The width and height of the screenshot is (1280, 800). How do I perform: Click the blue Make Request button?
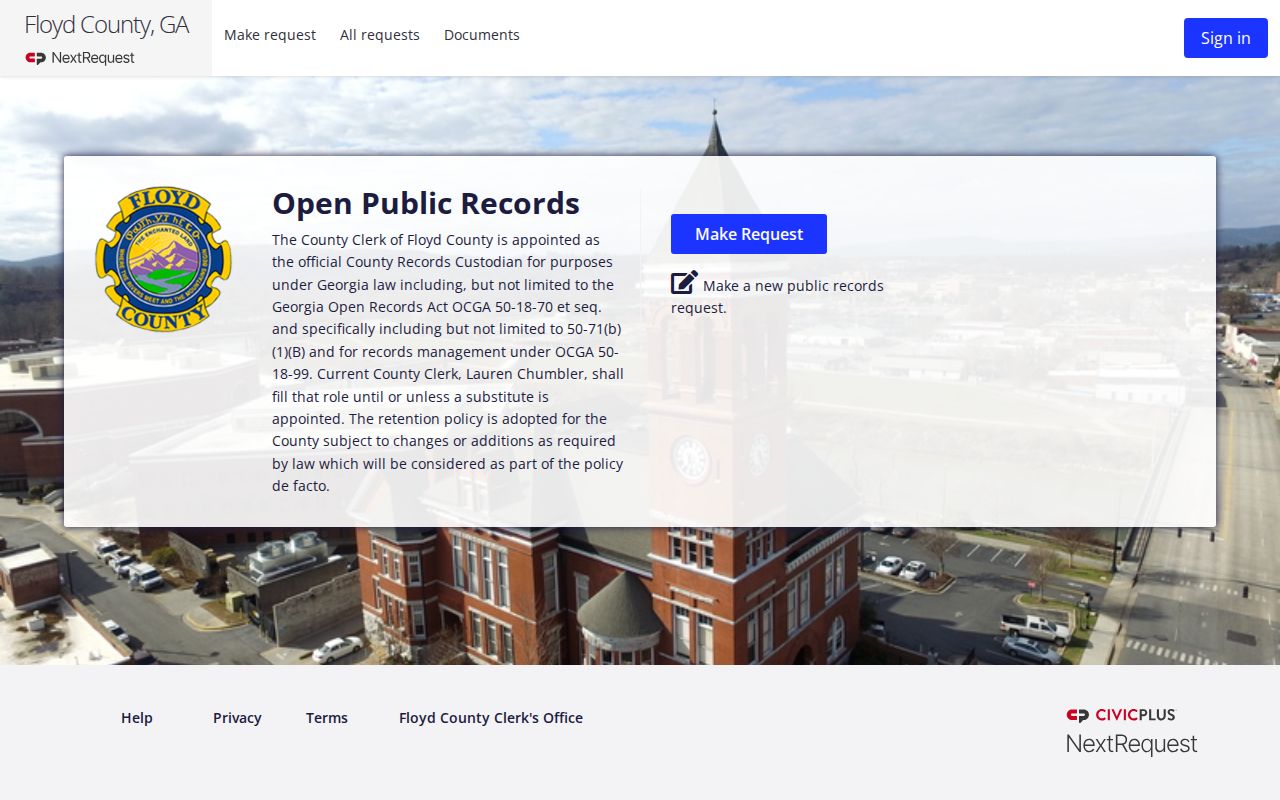click(x=749, y=234)
